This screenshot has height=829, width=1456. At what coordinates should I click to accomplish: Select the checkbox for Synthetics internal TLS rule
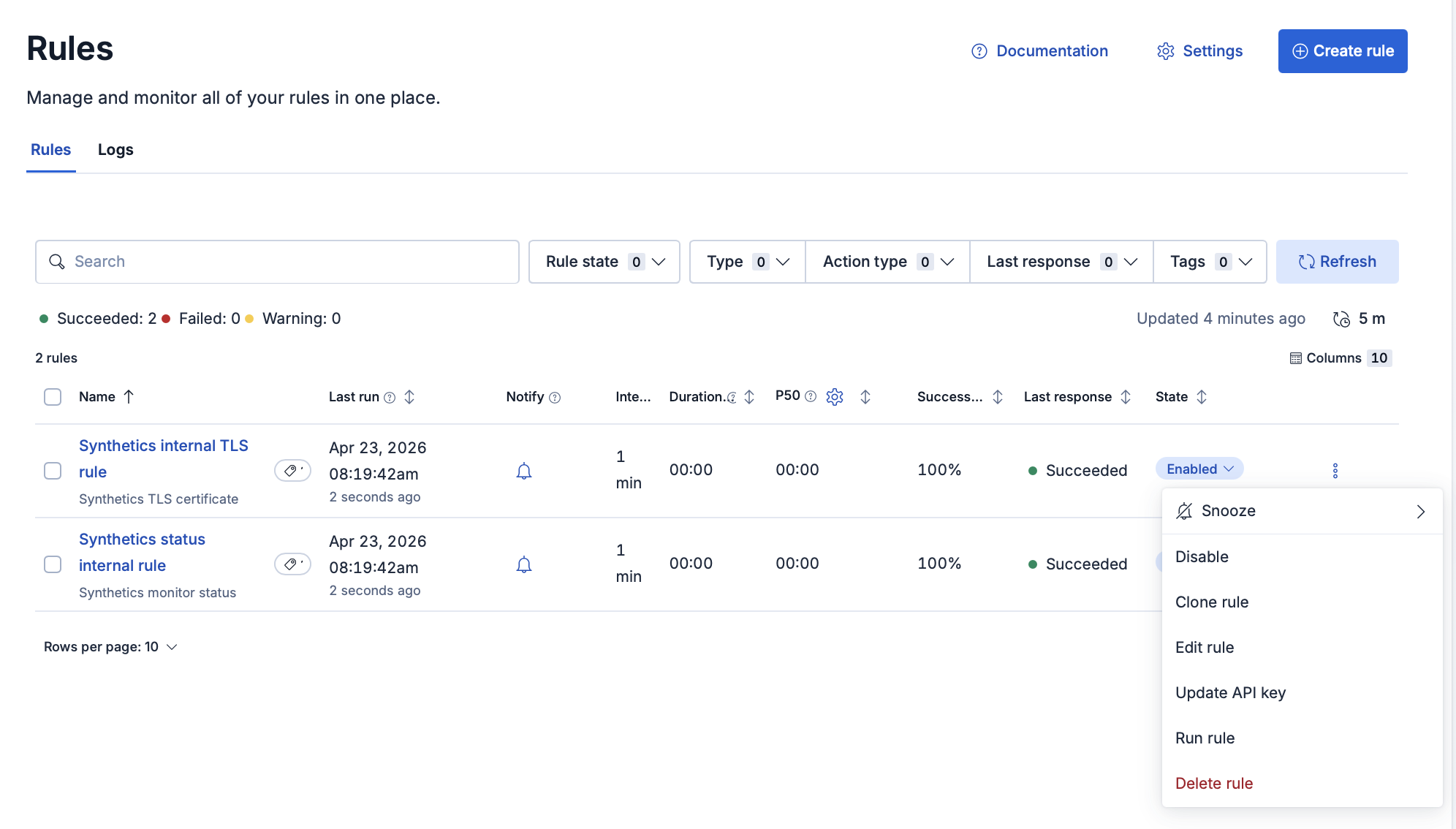pyautogui.click(x=53, y=472)
